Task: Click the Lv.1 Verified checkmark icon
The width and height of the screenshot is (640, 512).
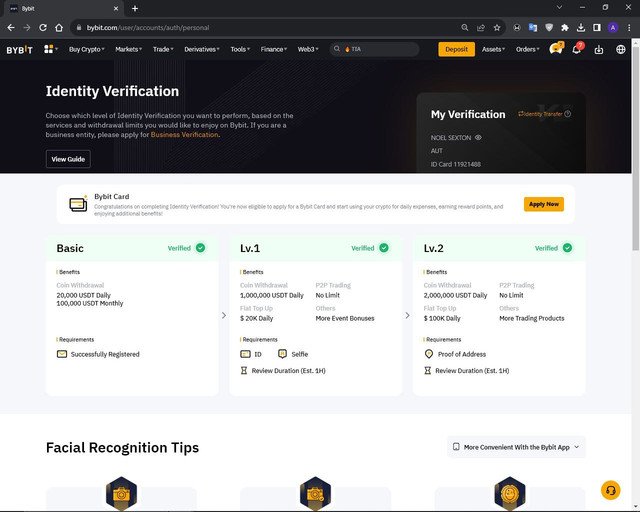Action: coord(384,248)
